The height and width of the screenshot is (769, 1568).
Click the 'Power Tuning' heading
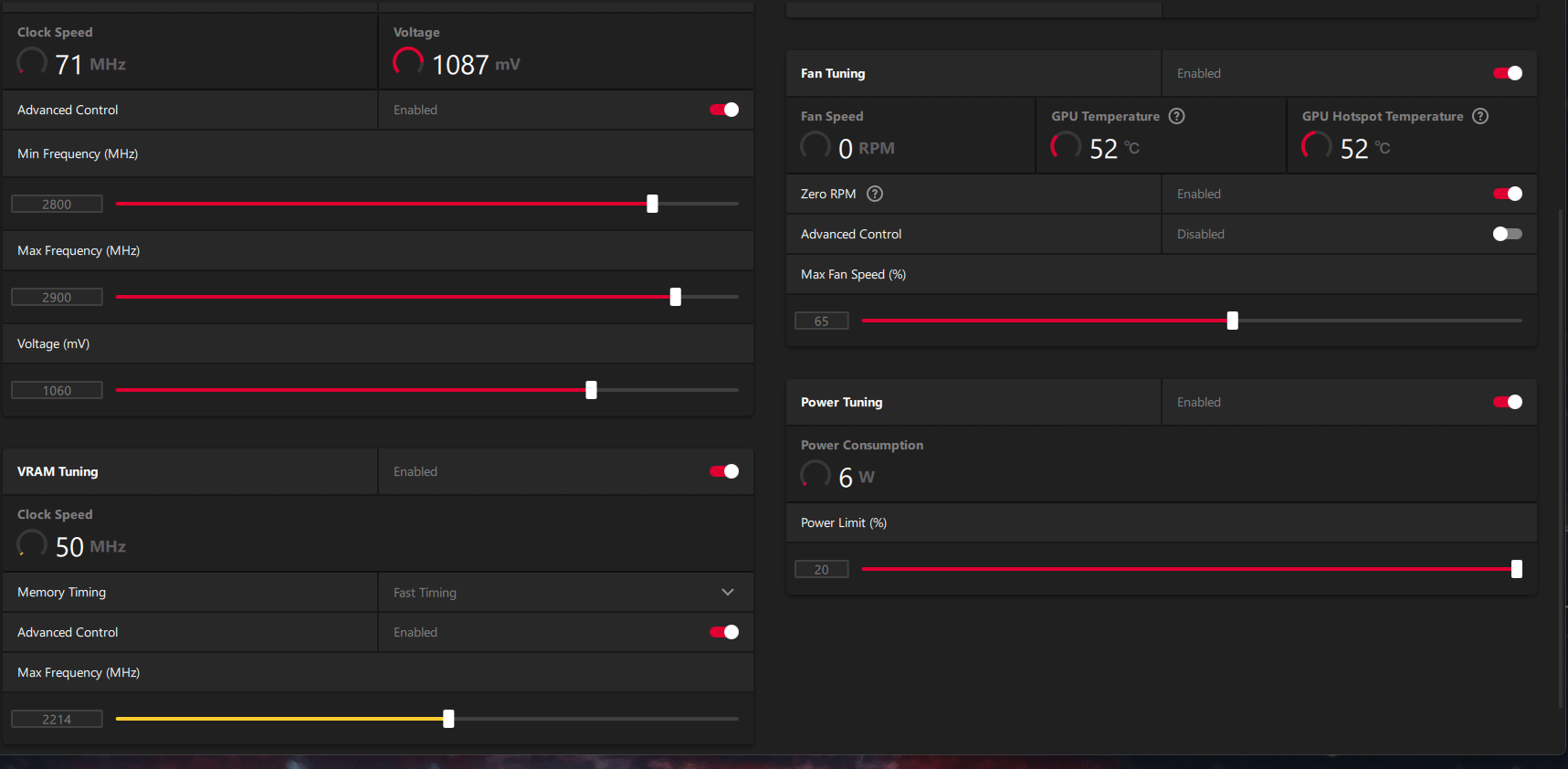pyautogui.click(x=841, y=402)
